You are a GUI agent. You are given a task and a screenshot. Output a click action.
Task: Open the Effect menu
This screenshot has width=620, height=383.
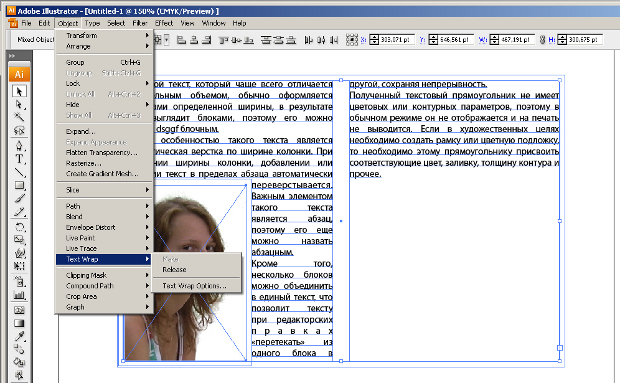pos(164,23)
